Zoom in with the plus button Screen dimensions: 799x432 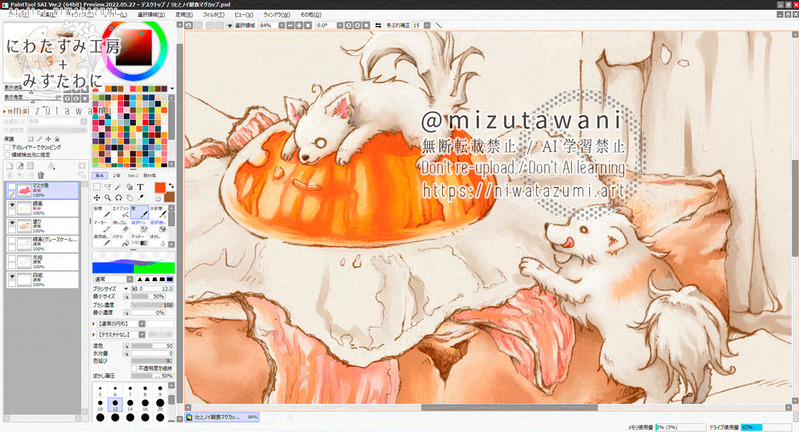[x=299, y=25]
